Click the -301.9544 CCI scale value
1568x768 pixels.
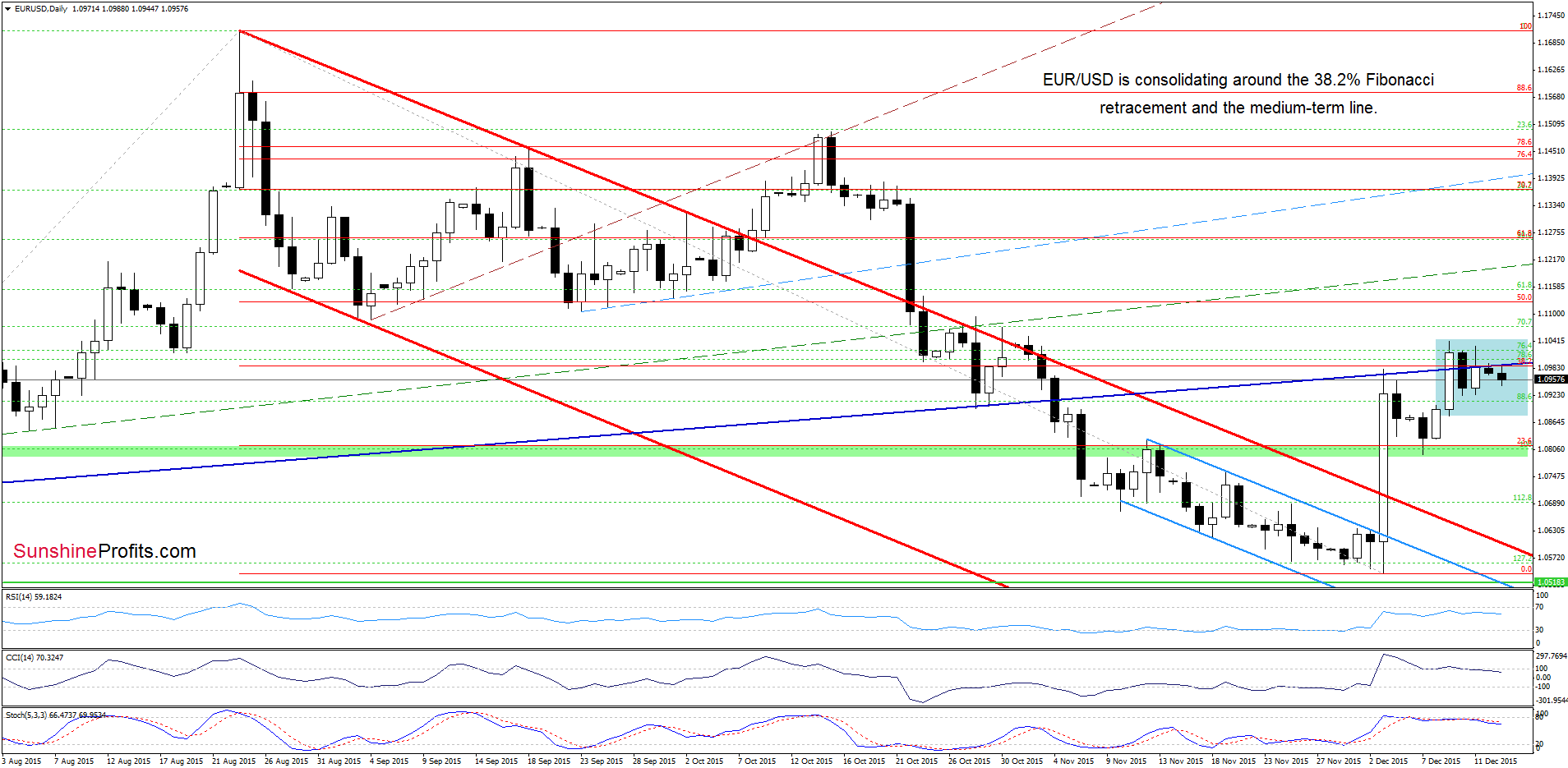[x=1551, y=701]
